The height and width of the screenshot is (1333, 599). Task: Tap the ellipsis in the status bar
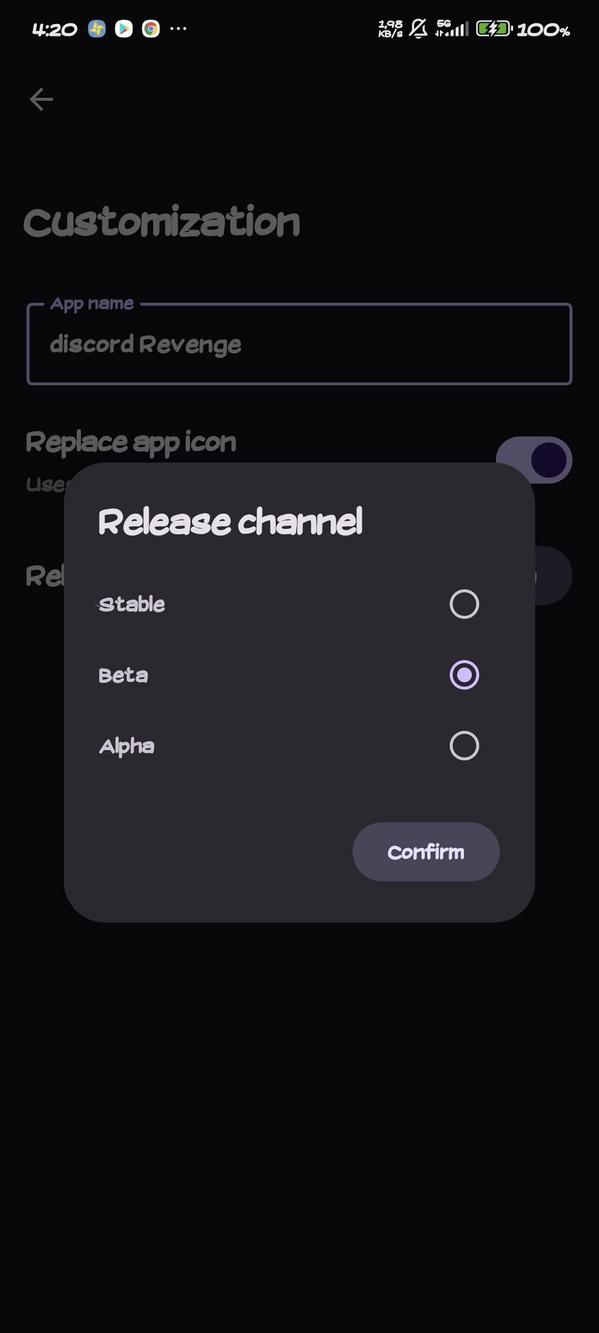(x=178, y=29)
